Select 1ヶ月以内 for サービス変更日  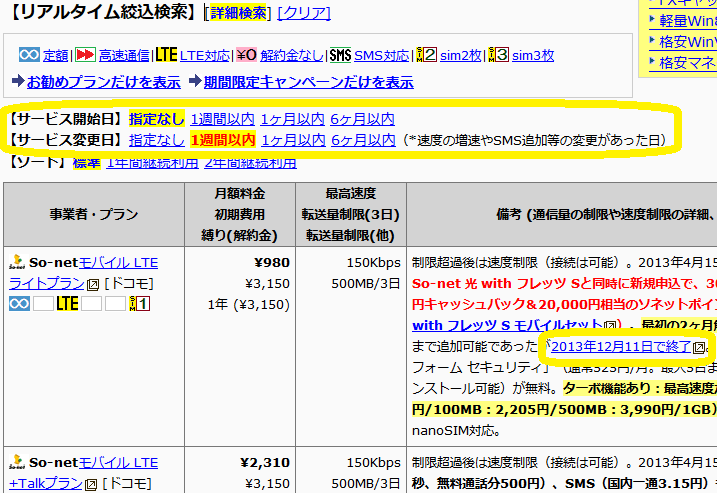(x=294, y=140)
